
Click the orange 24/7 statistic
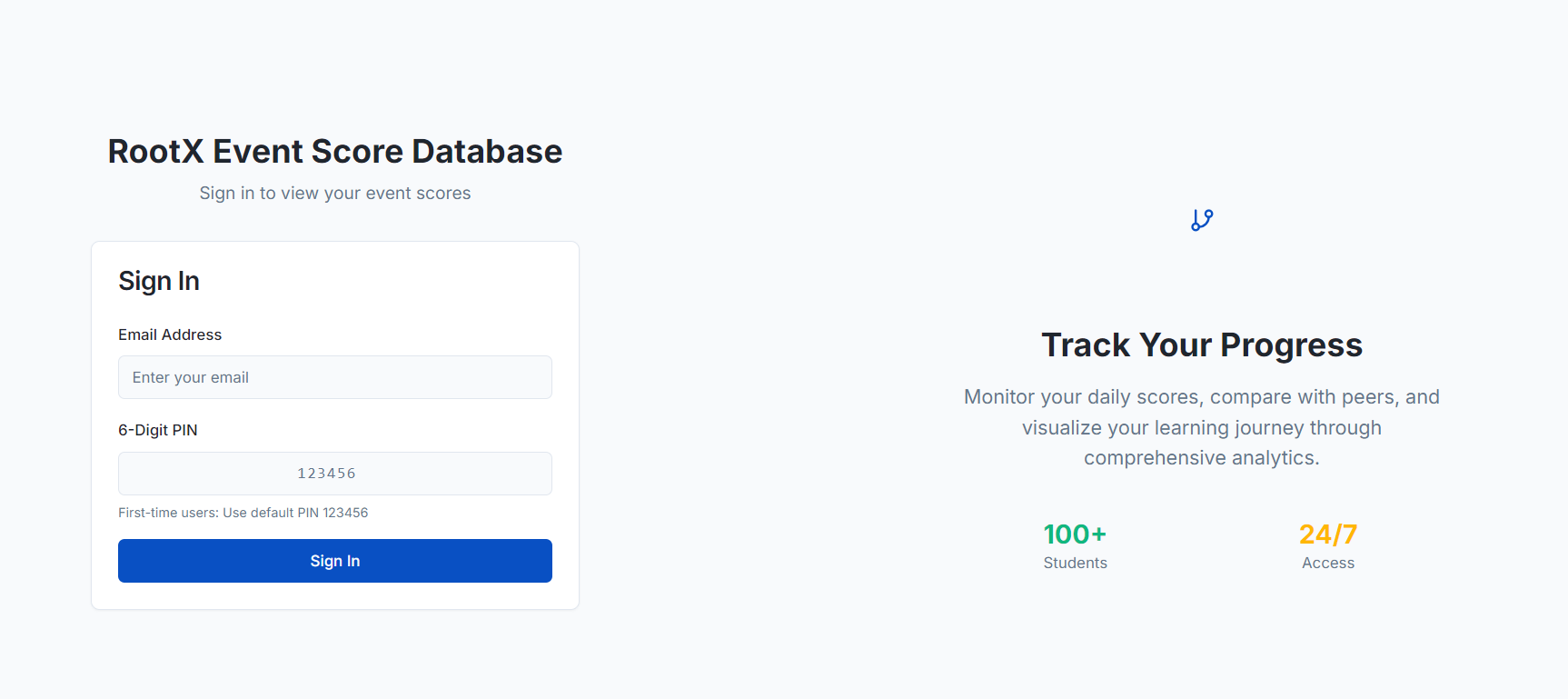pyautogui.click(x=1327, y=534)
